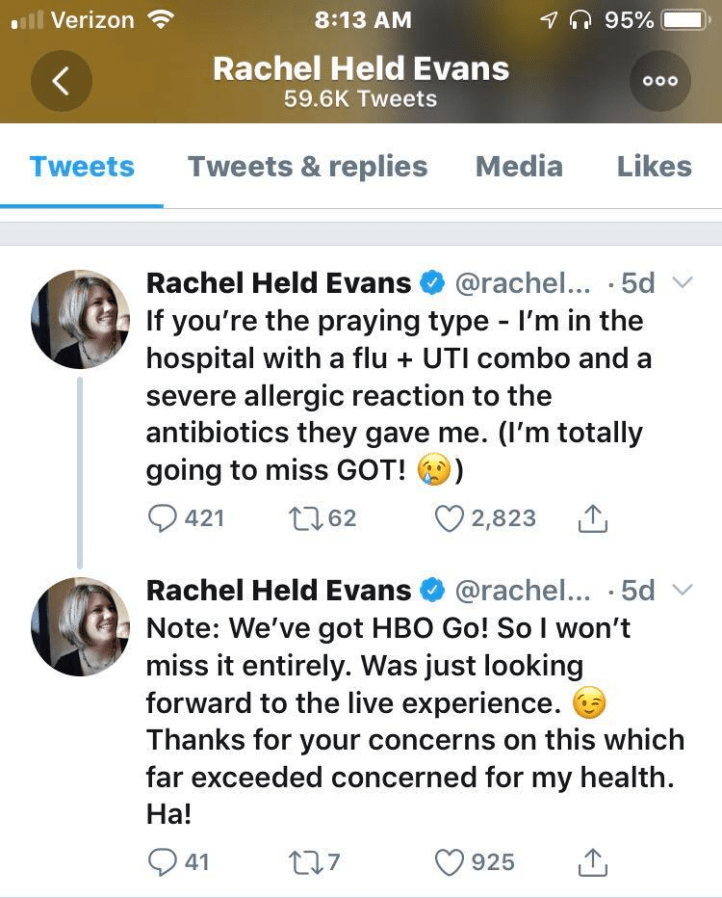
Task: Expand the first tweet's dropdown chevron
Action: (682, 283)
